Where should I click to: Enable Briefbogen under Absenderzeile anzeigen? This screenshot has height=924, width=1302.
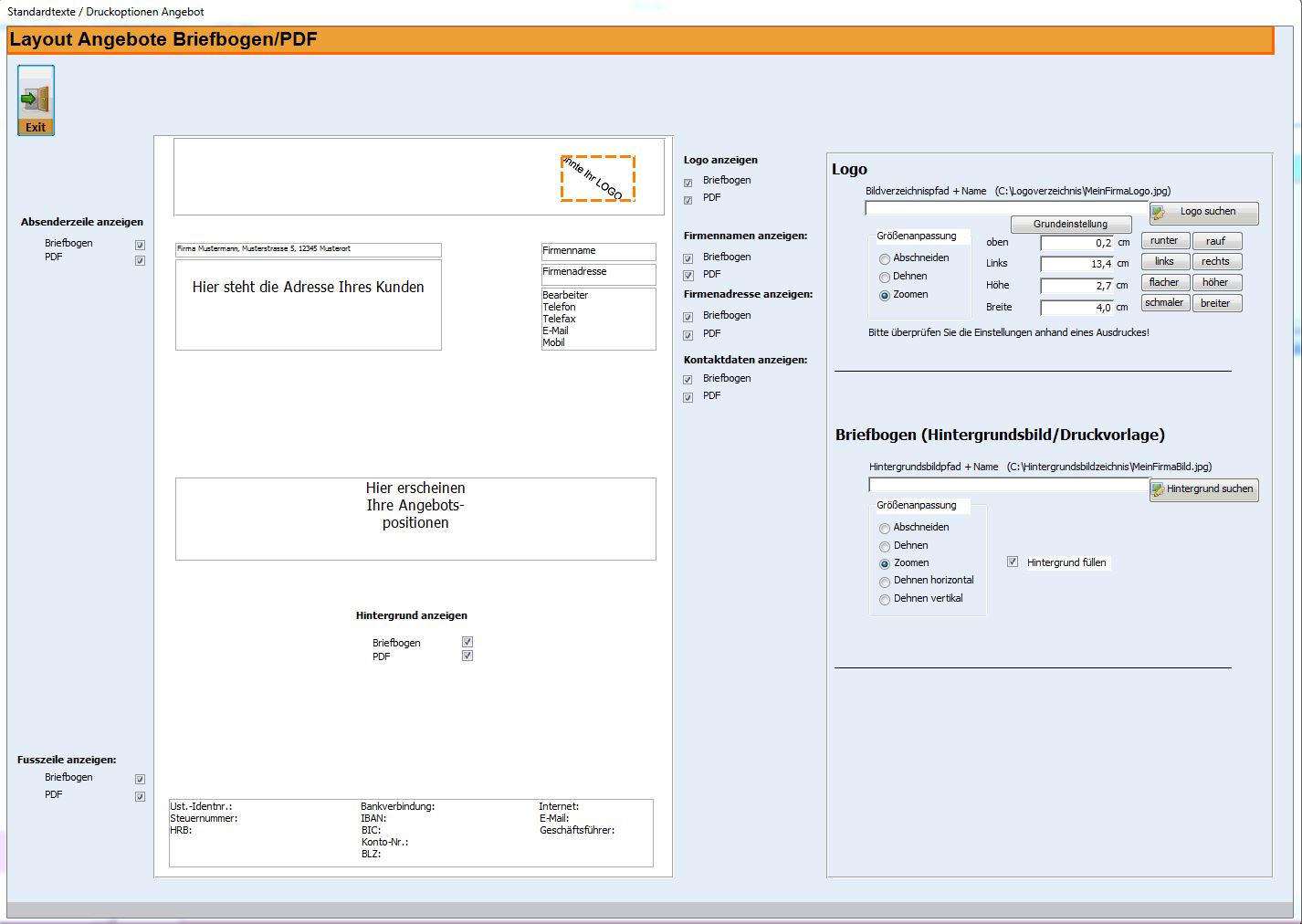[140, 245]
